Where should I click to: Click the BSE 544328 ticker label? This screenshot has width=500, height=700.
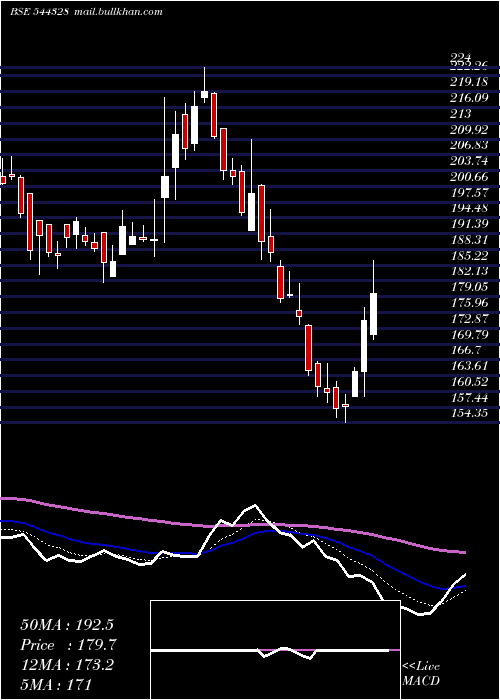tap(39, 12)
